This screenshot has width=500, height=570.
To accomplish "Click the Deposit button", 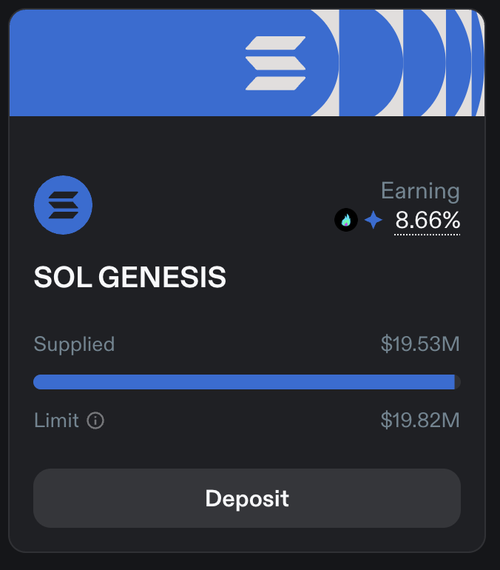I will click(x=247, y=498).
